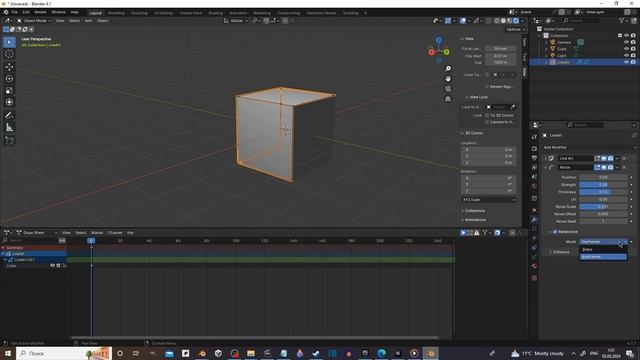Select the Annotate tool
640x360 pixels.
[x=9, y=116]
